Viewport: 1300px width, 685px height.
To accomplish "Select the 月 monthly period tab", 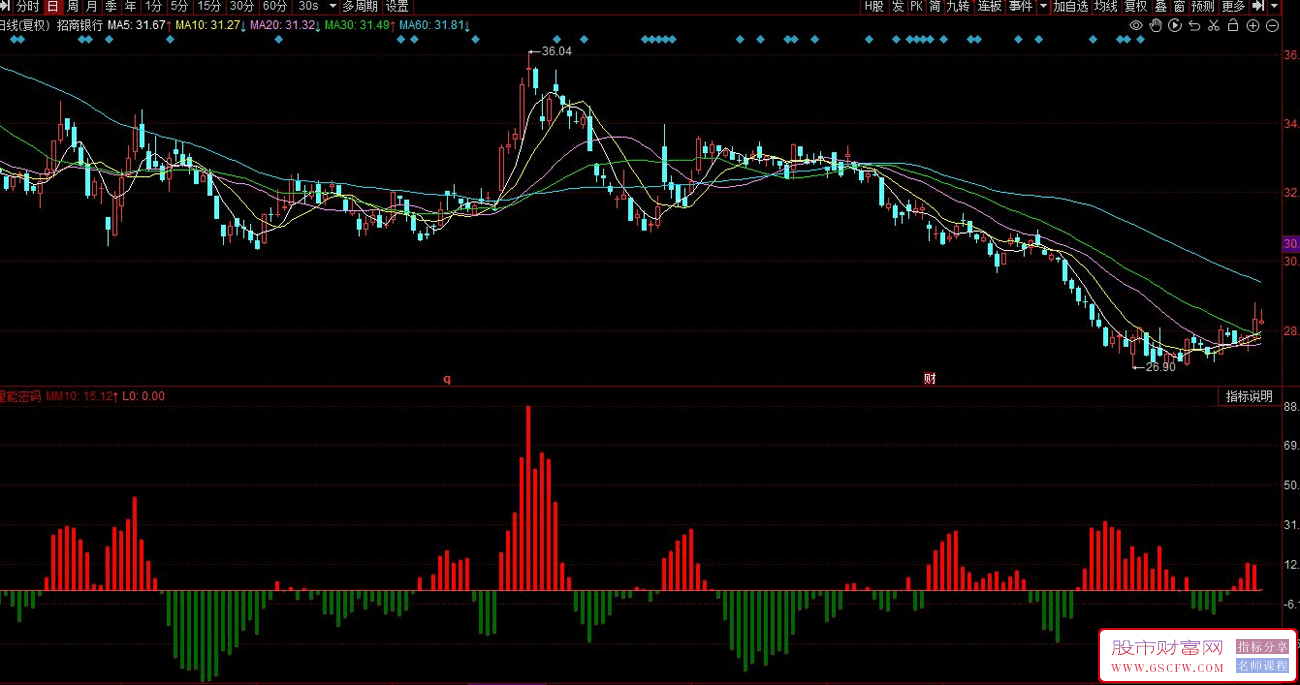I will click(92, 6).
